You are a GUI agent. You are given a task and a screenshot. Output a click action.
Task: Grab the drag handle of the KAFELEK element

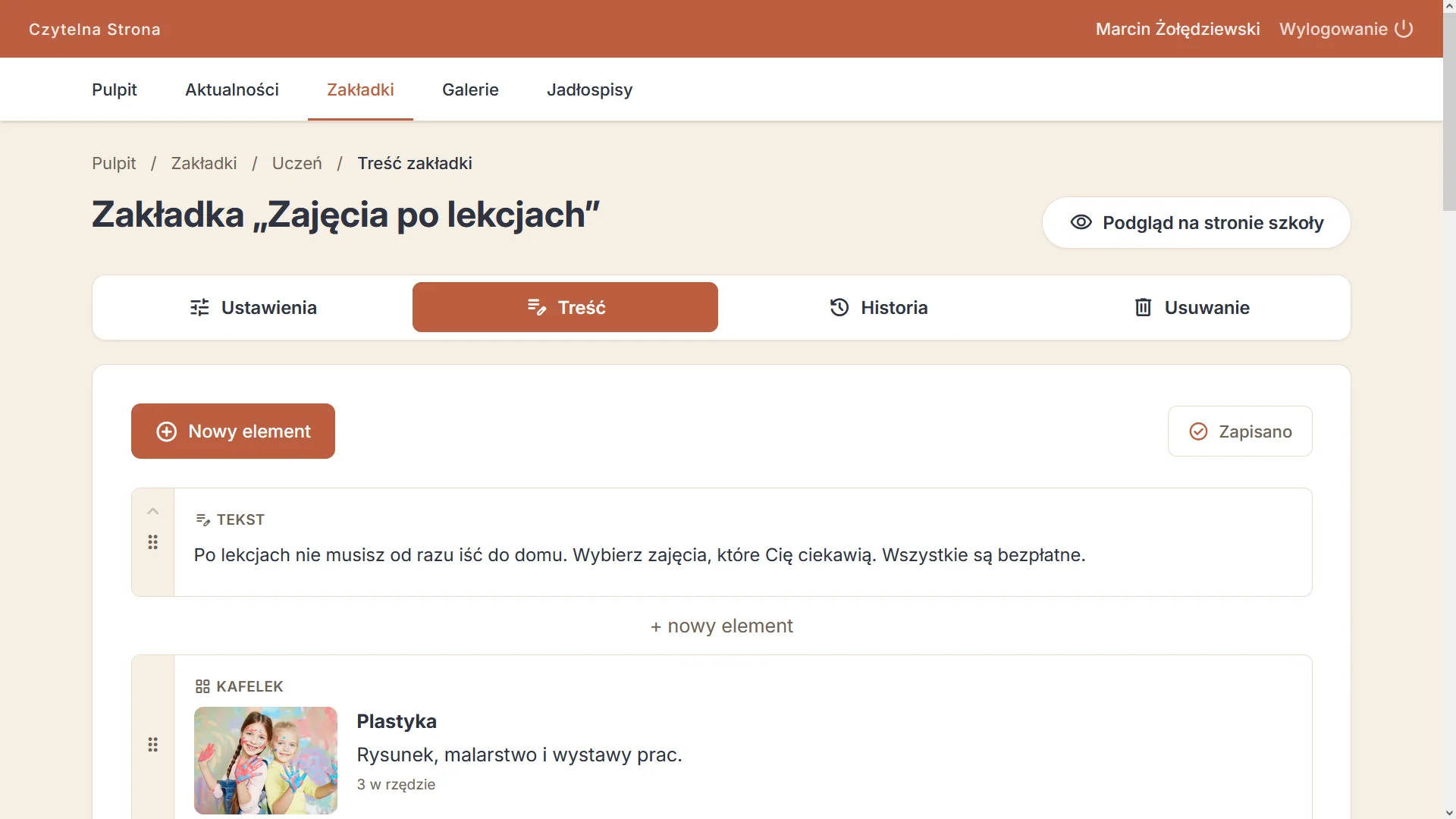pyautogui.click(x=152, y=745)
